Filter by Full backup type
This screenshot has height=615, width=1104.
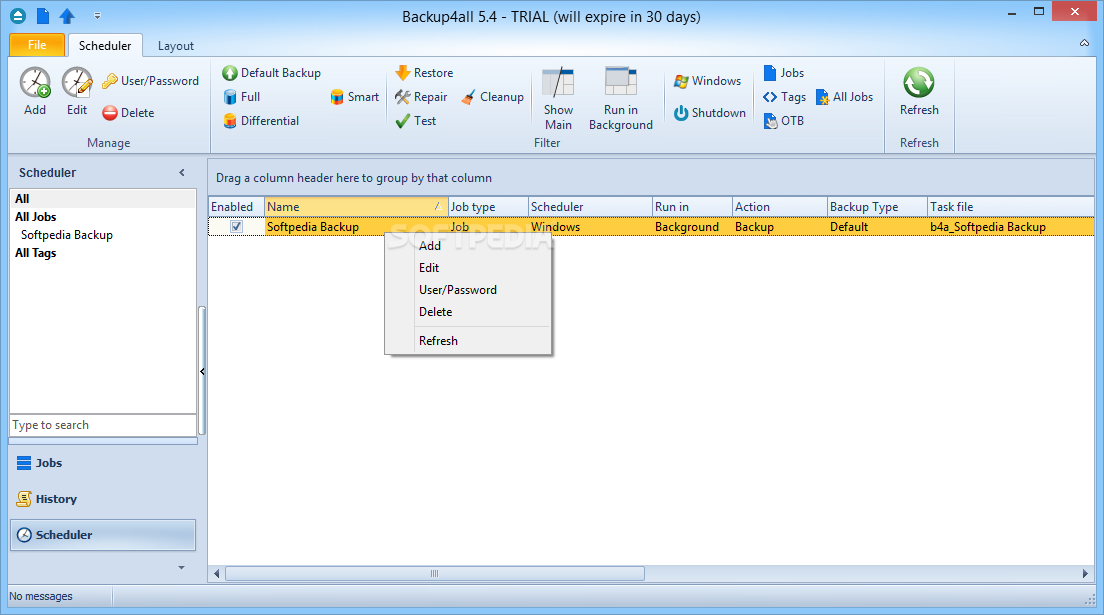241,97
